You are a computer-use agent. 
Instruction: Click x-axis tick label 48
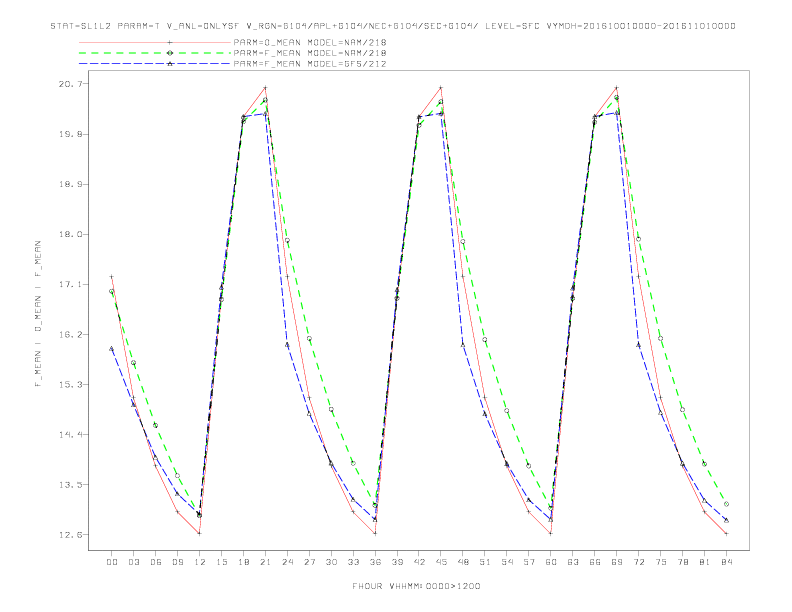tap(463, 562)
